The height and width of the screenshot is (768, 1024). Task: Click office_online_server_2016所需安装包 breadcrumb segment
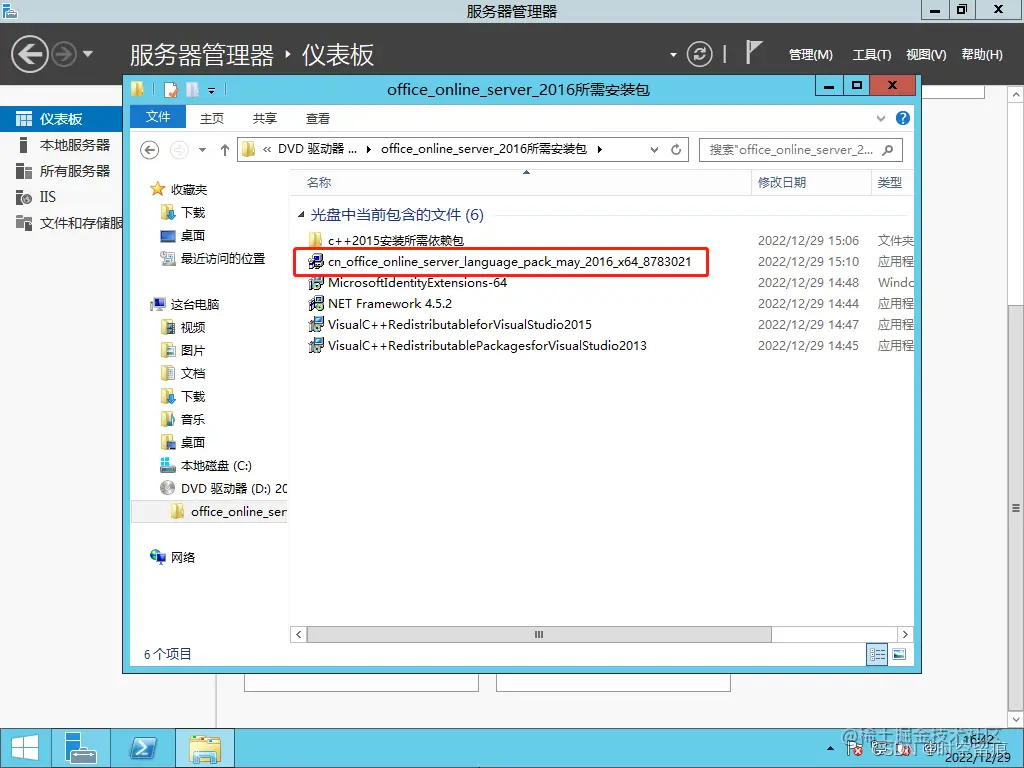(484, 149)
